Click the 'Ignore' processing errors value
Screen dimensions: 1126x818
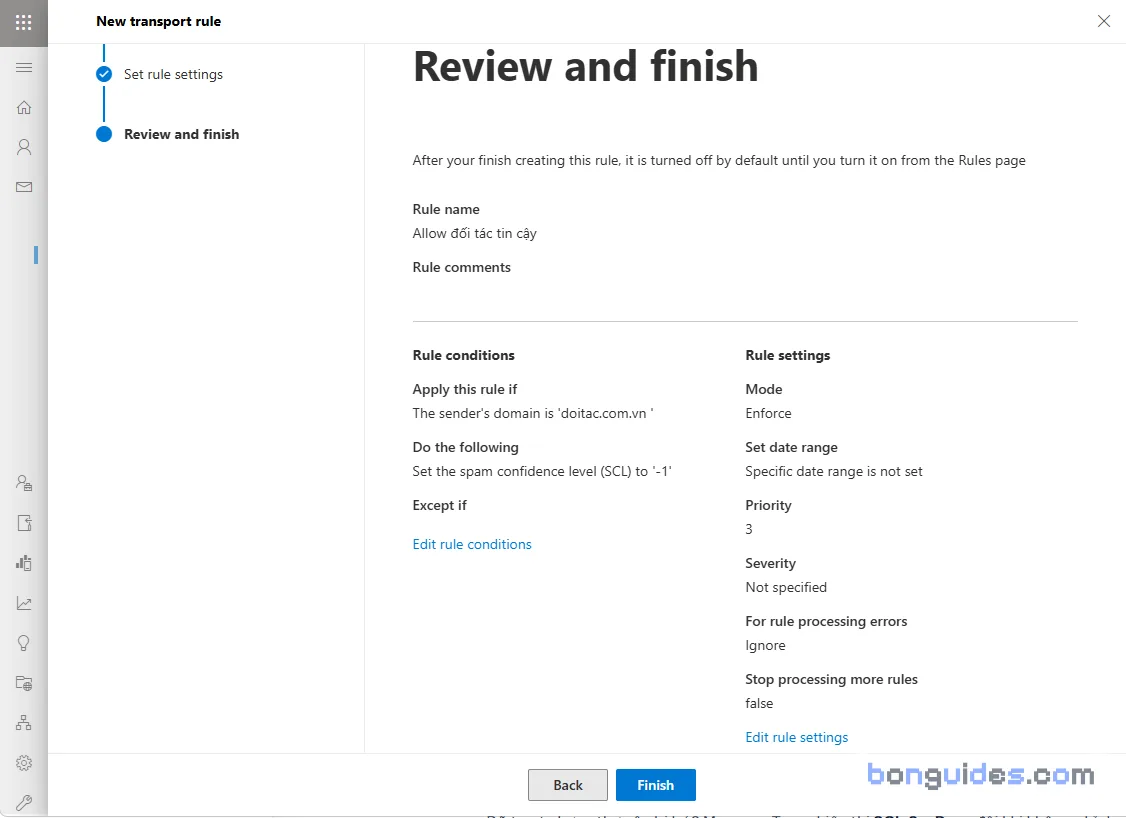765,646
